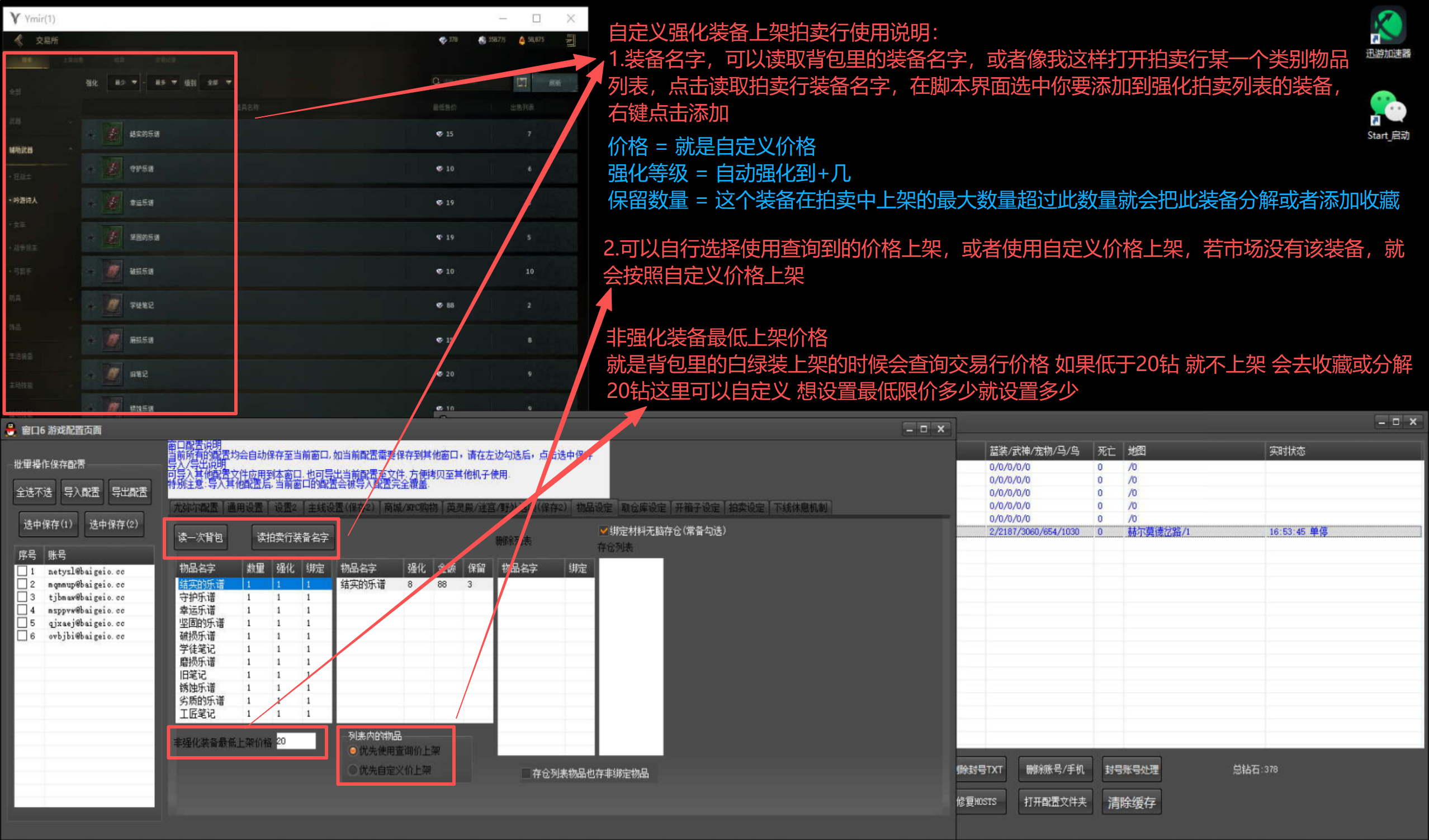Click the 清除缓存 button
This screenshot has width=1429, height=840.
click(x=1132, y=802)
